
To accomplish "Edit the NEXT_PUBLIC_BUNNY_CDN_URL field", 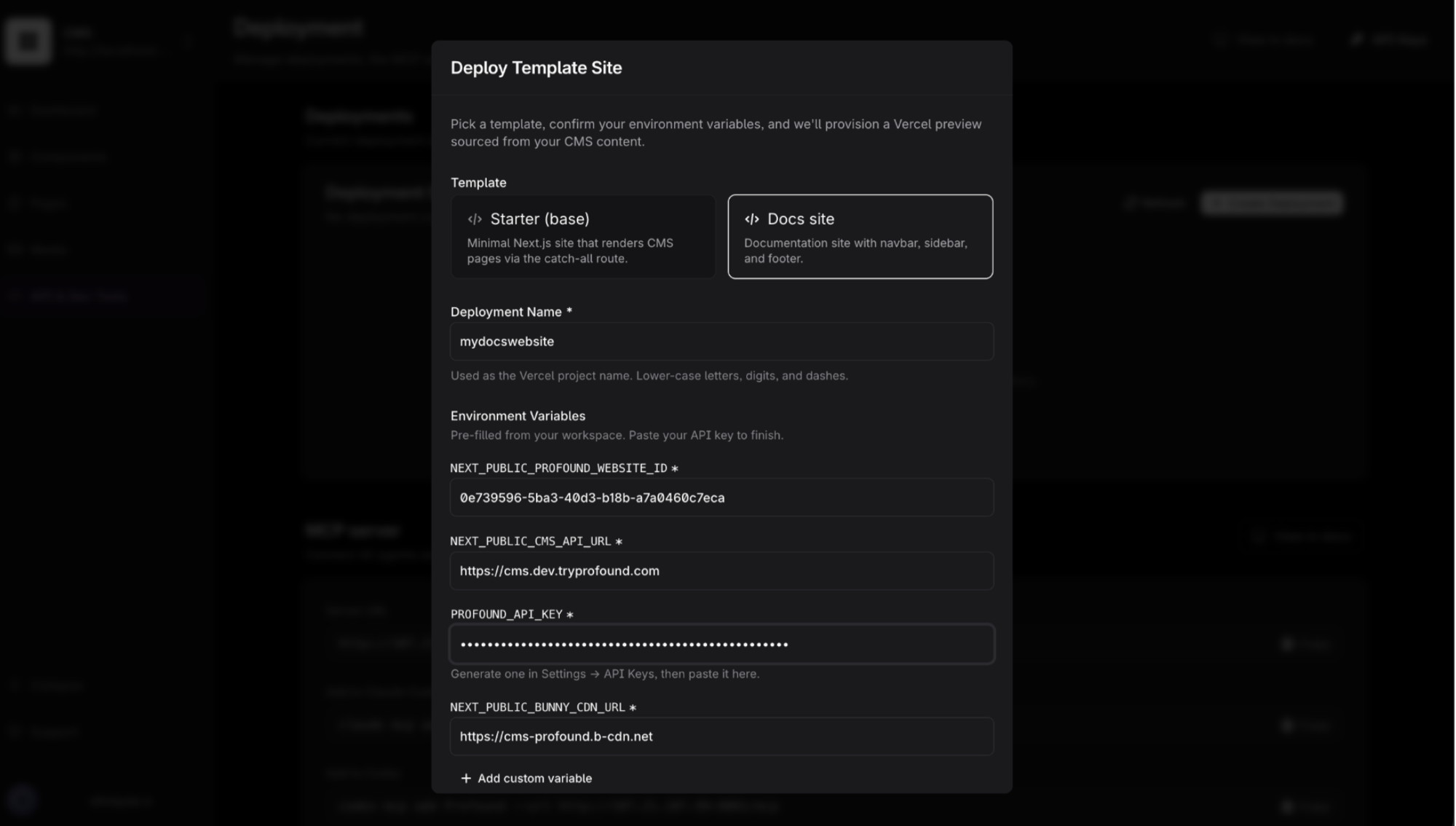I will pos(721,736).
